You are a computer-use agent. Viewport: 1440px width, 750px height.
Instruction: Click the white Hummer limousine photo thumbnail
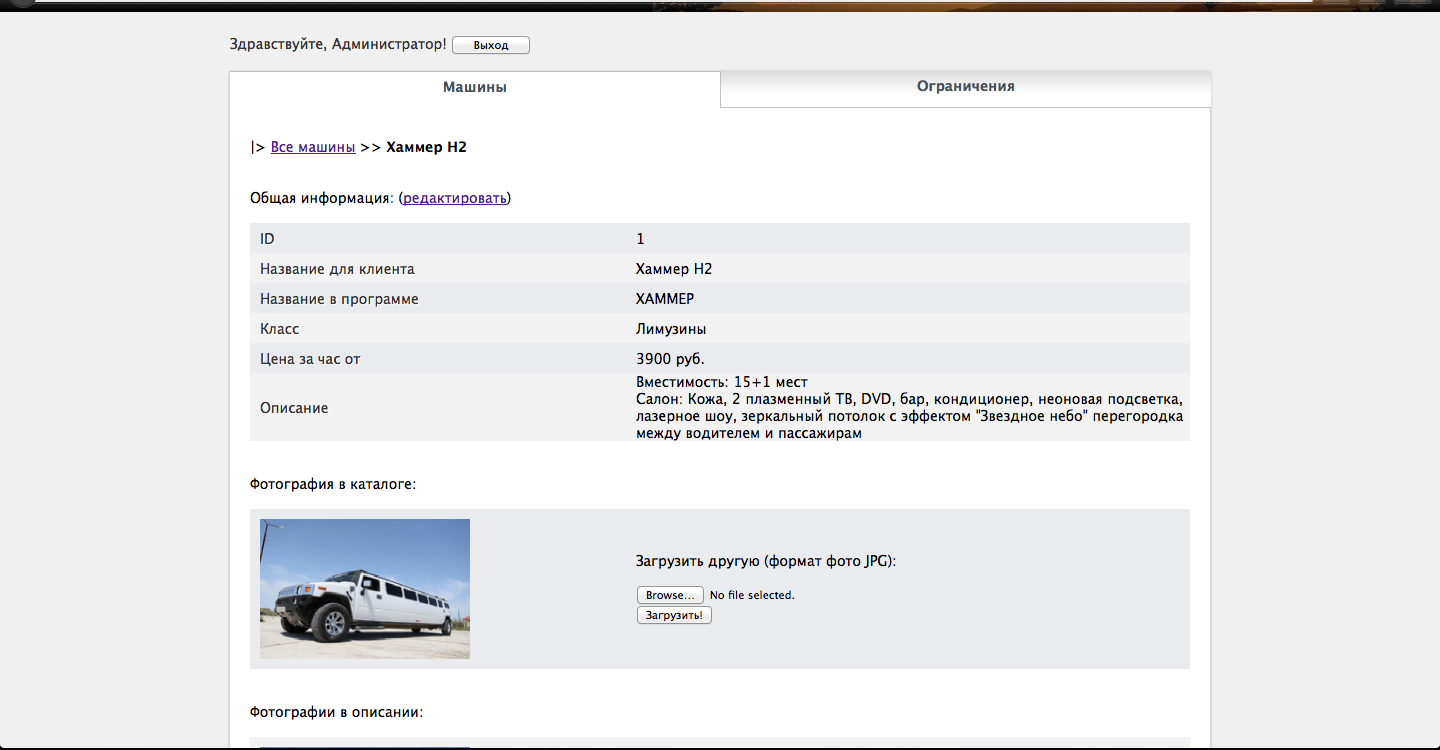click(x=364, y=588)
